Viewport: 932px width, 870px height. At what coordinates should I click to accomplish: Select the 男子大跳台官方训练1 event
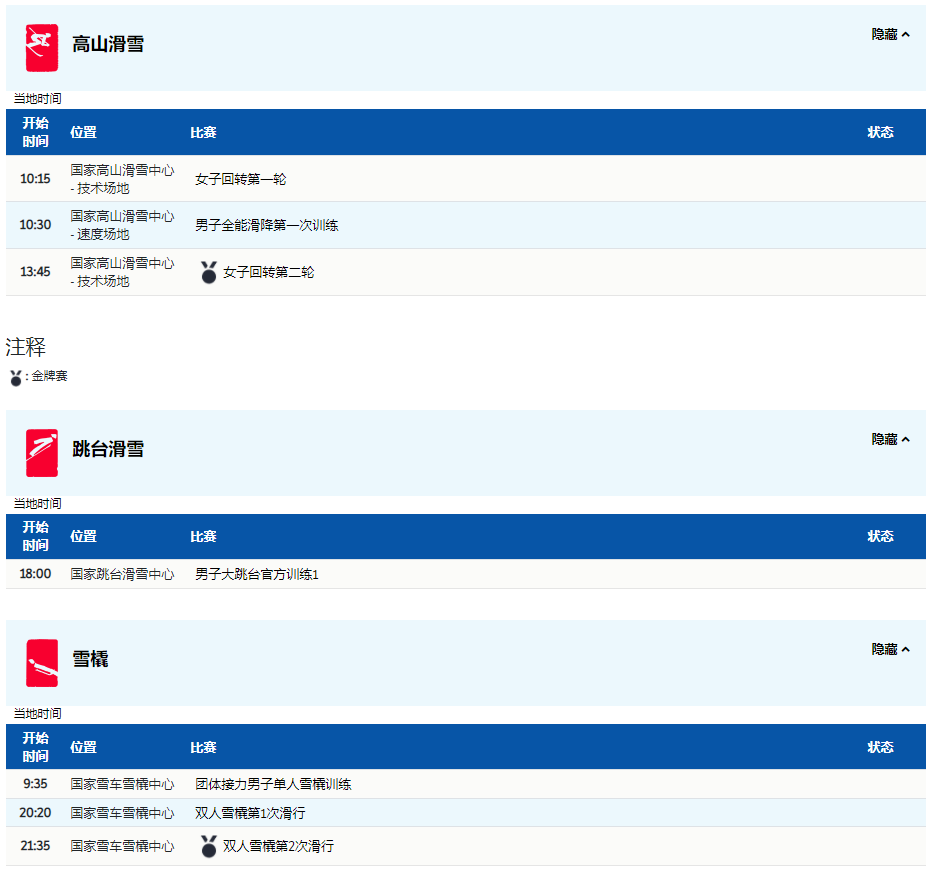256,574
